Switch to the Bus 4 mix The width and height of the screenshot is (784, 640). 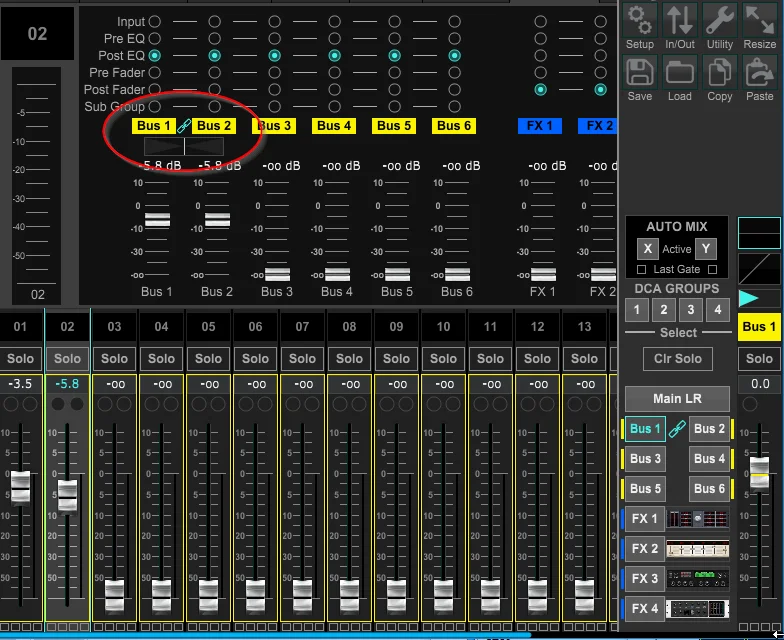709,459
